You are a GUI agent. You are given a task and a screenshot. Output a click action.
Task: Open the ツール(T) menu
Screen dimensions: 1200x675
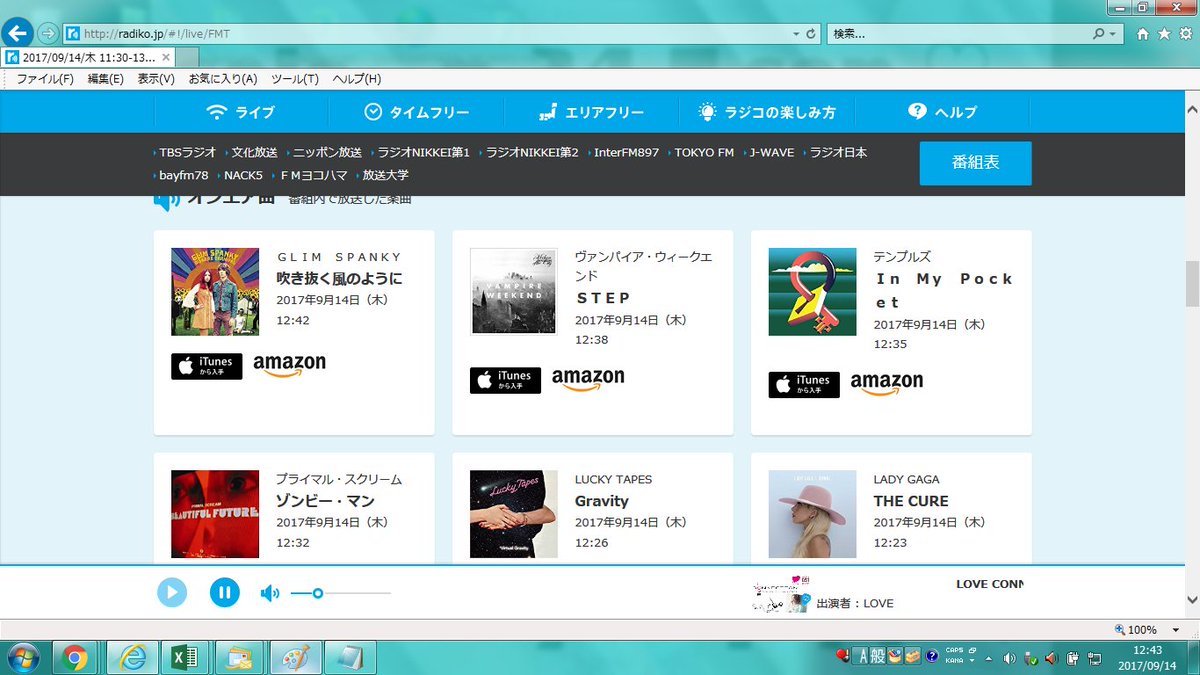pos(295,79)
